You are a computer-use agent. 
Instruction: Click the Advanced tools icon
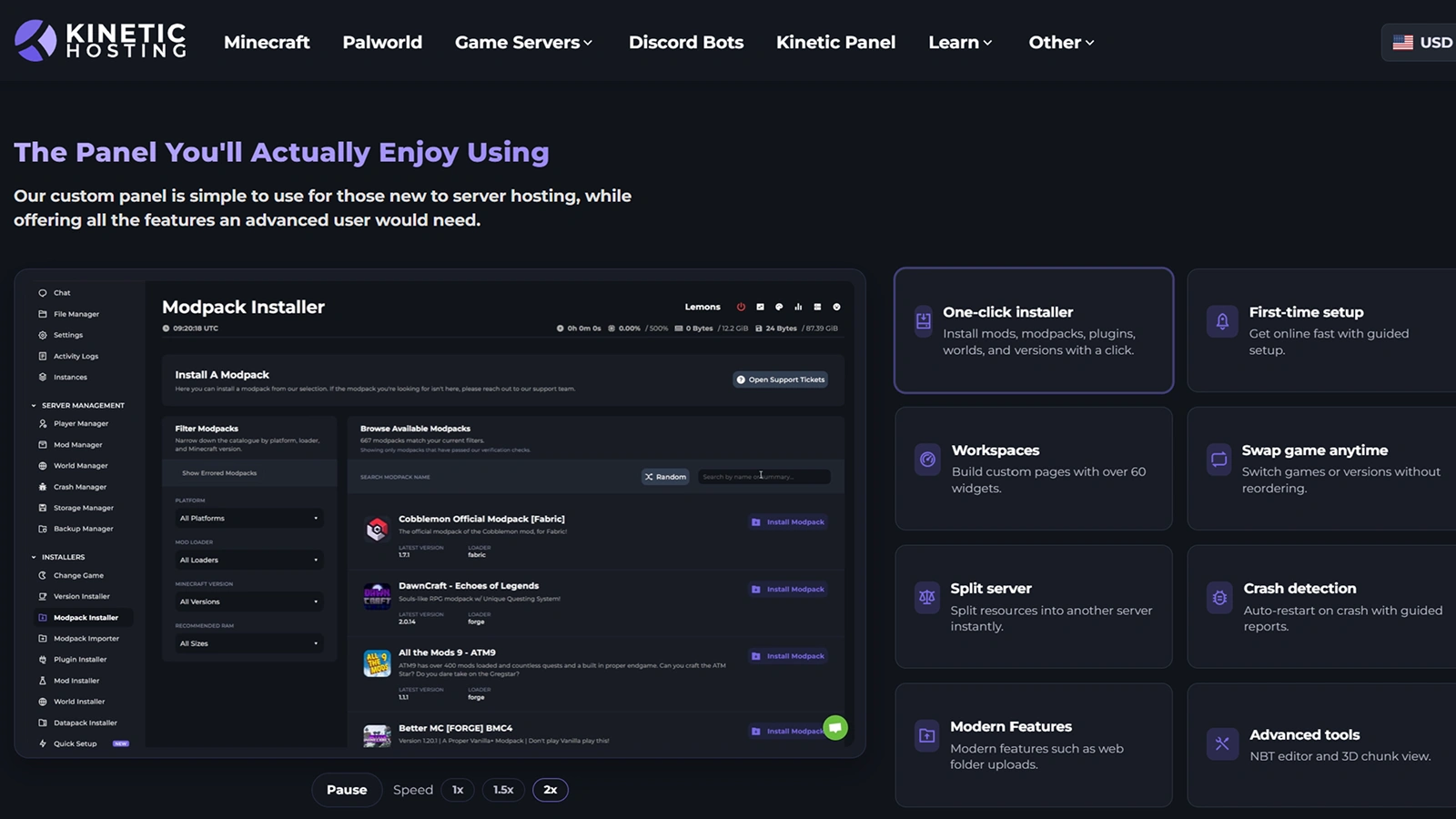[x=1222, y=743]
